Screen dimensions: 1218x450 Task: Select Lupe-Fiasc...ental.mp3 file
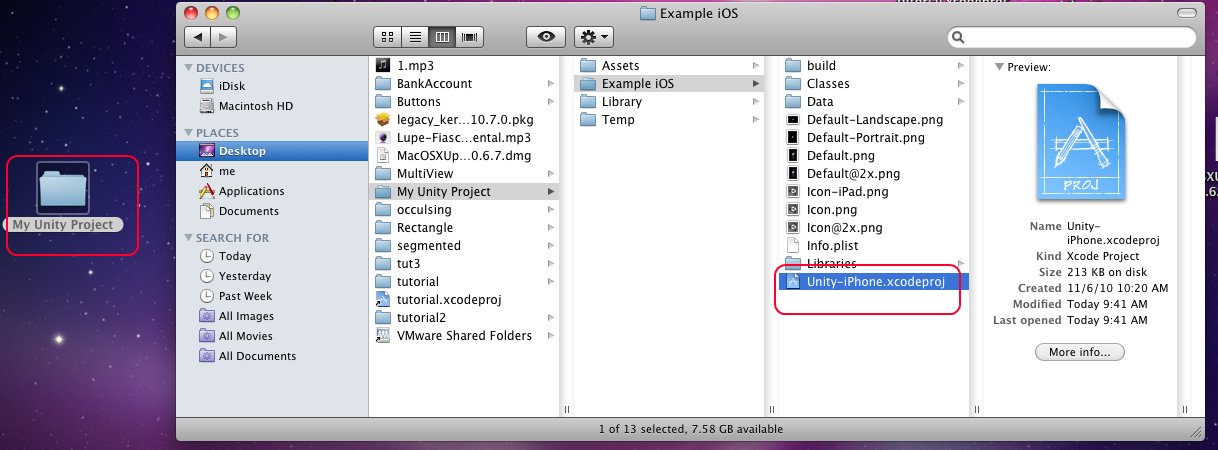[465, 137]
